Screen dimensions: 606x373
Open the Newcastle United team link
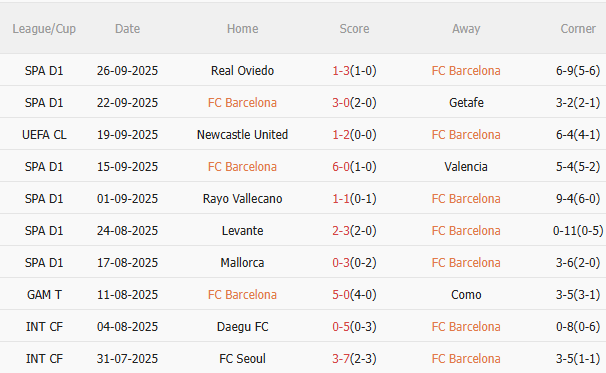(x=242, y=135)
